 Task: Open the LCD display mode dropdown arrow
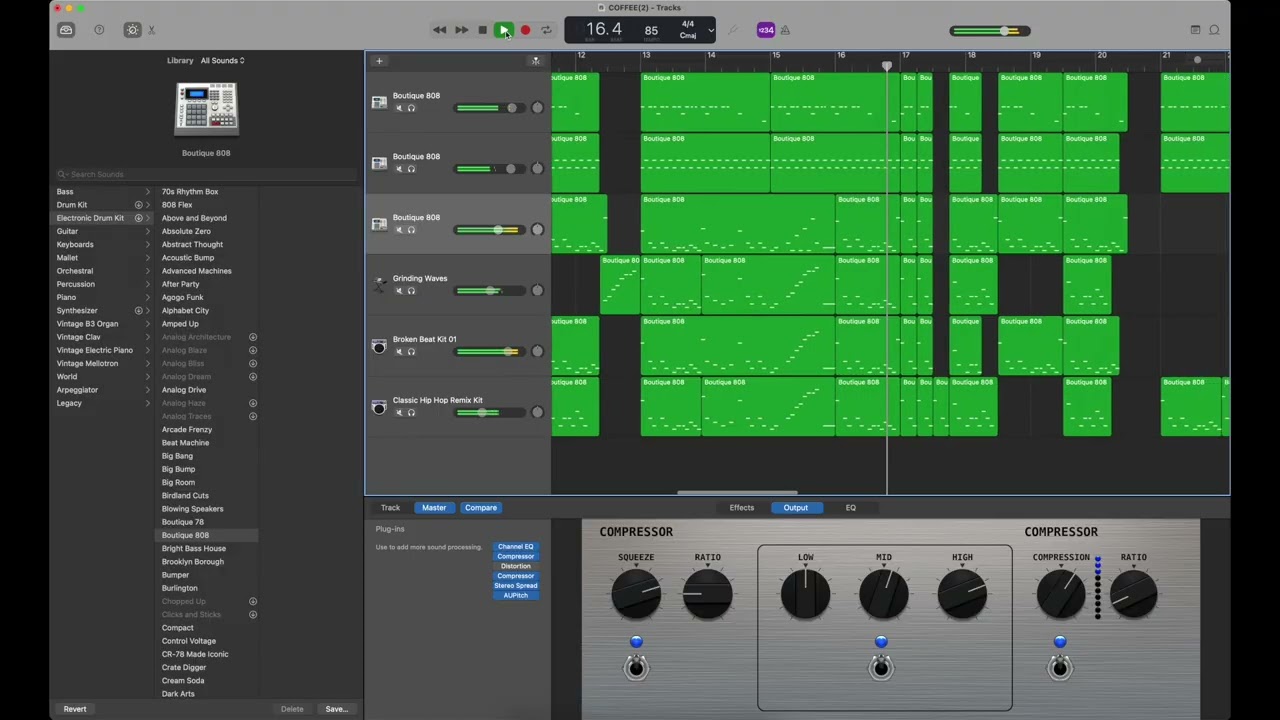click(x=711, y=30)
